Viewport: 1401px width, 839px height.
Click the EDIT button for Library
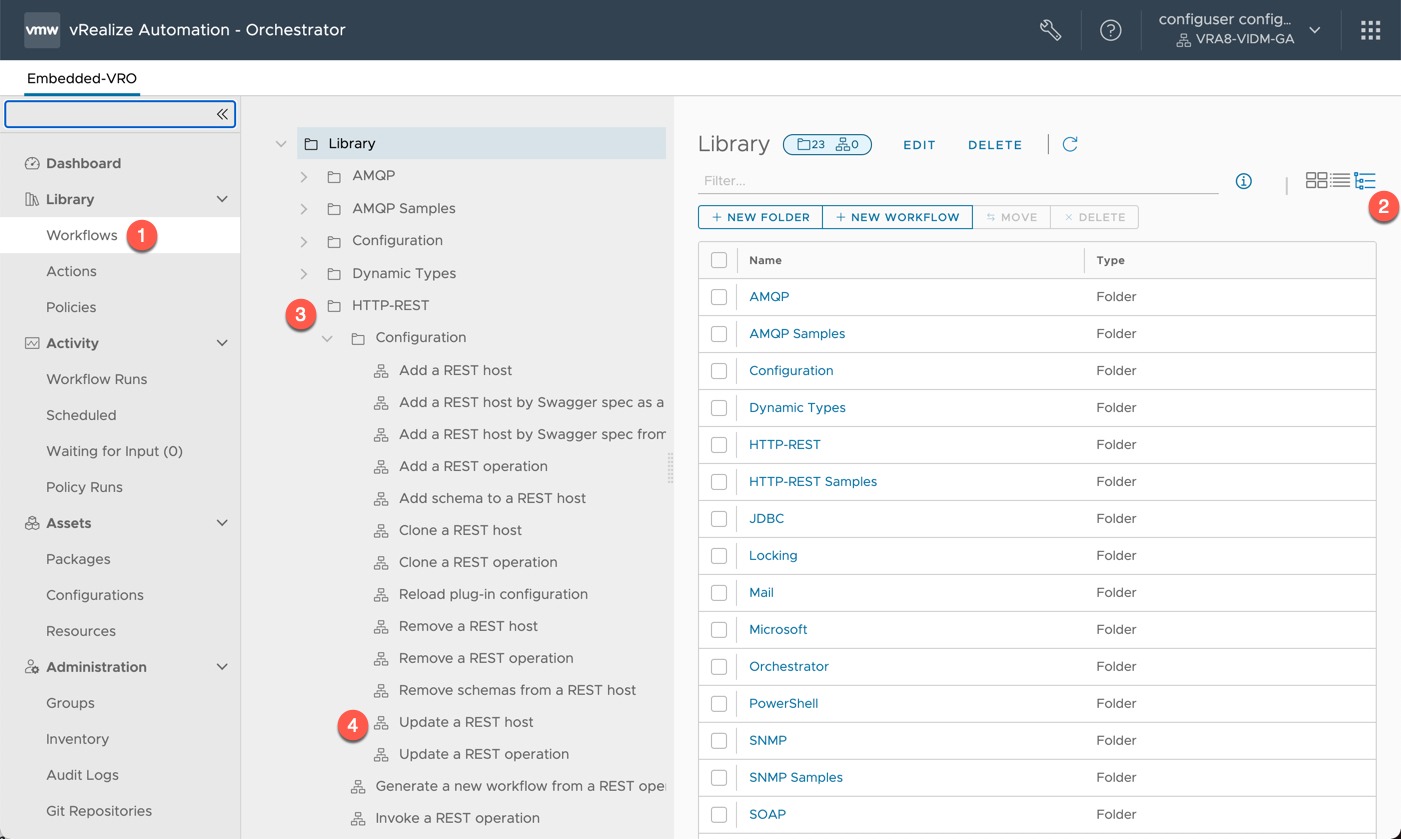click(919, 145)
